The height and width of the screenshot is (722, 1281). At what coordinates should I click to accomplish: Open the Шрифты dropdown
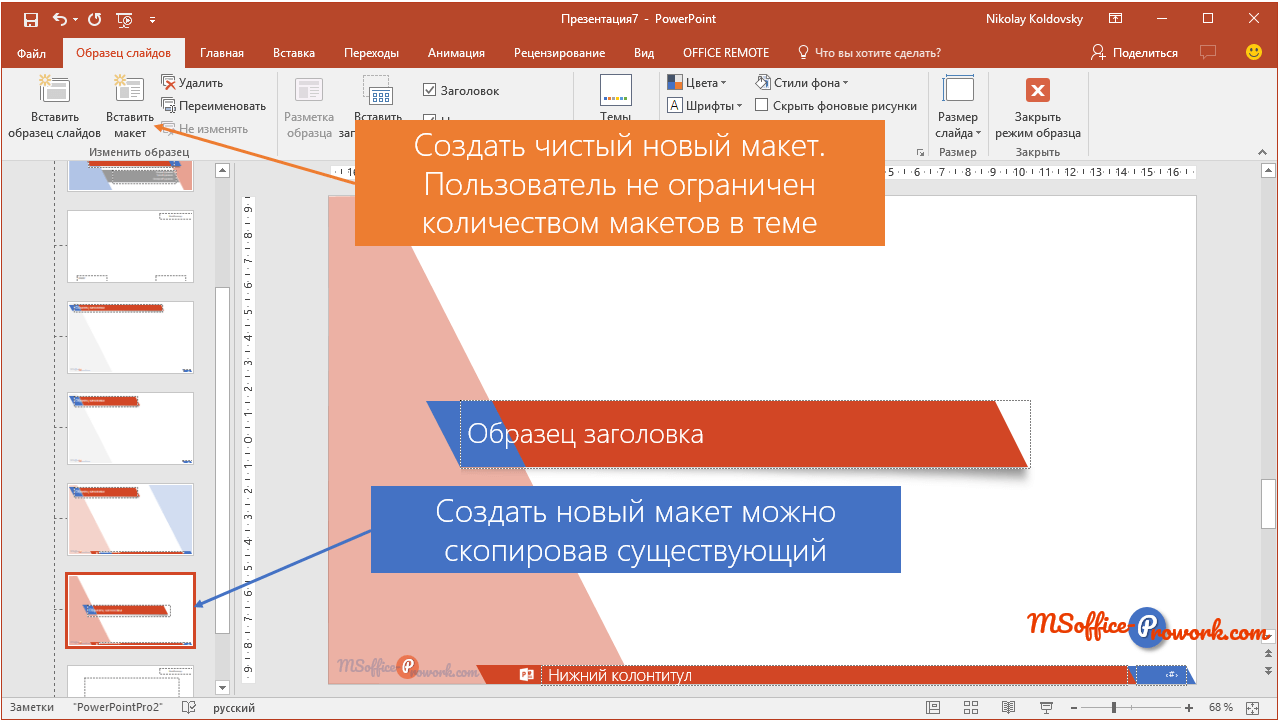click(x=705, y=105)
